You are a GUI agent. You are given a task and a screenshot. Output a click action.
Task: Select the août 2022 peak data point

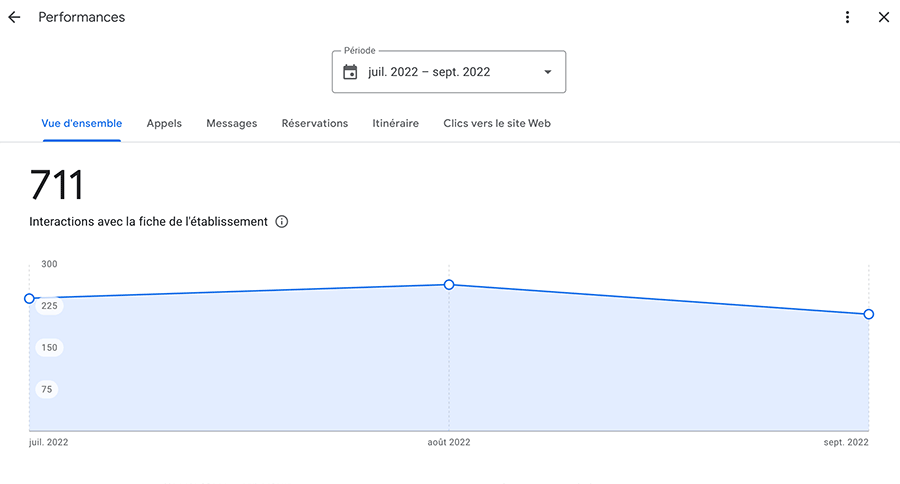click(x=449, y=285)
